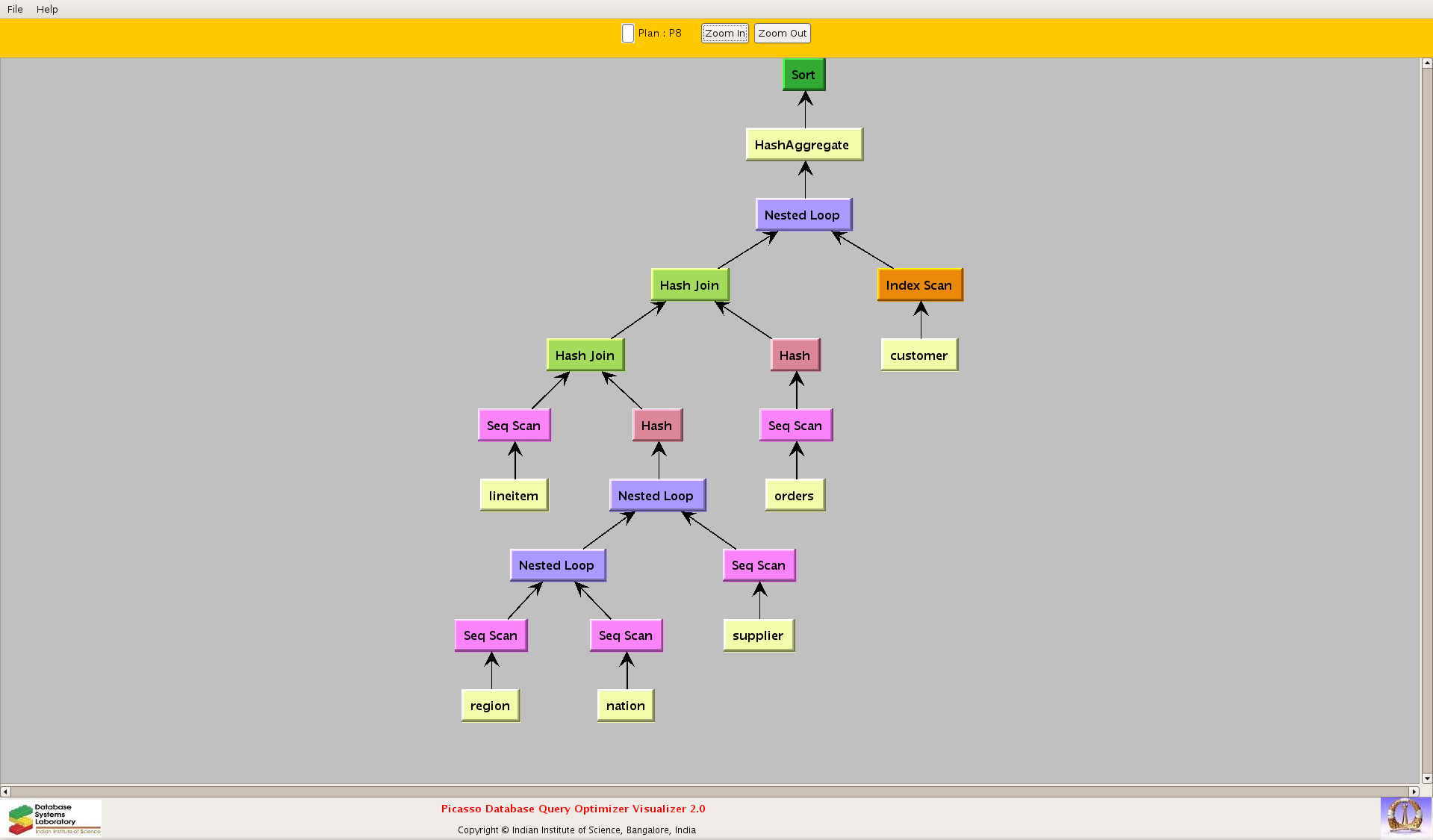Click the vertical scrollbar down arrow
The height and width of the screenshot is (840, 1433).
1426,778
